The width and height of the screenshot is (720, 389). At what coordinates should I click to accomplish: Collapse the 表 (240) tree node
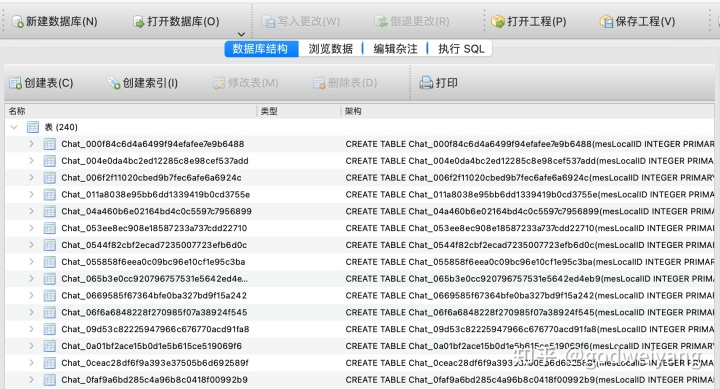14,127
